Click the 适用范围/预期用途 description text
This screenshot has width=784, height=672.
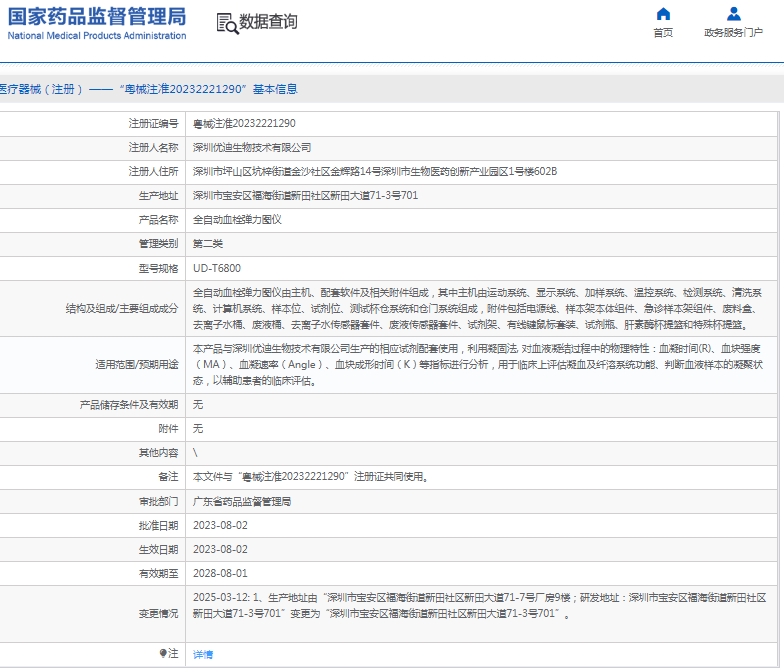point(478,364)
